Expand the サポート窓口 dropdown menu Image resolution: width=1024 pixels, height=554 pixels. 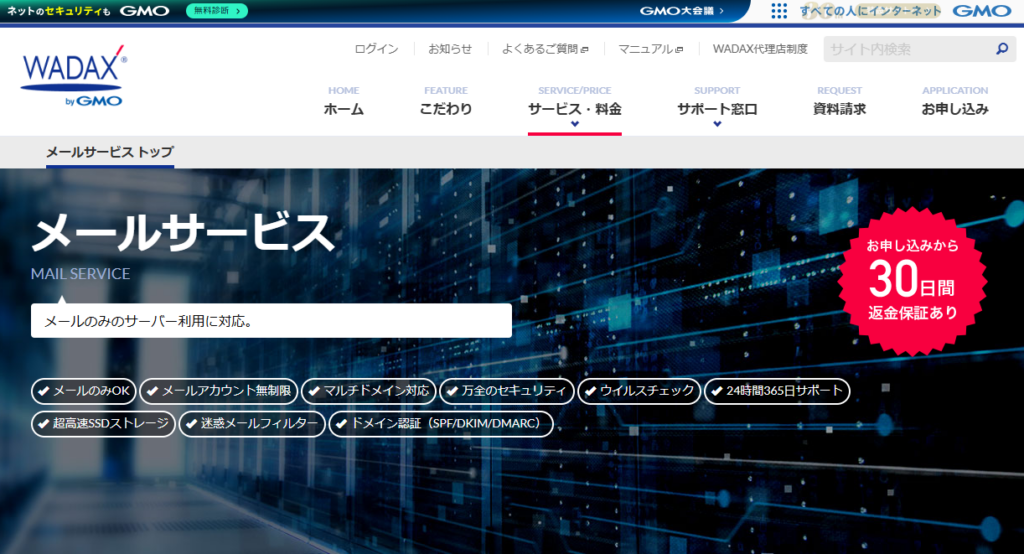tap(716, 109)
